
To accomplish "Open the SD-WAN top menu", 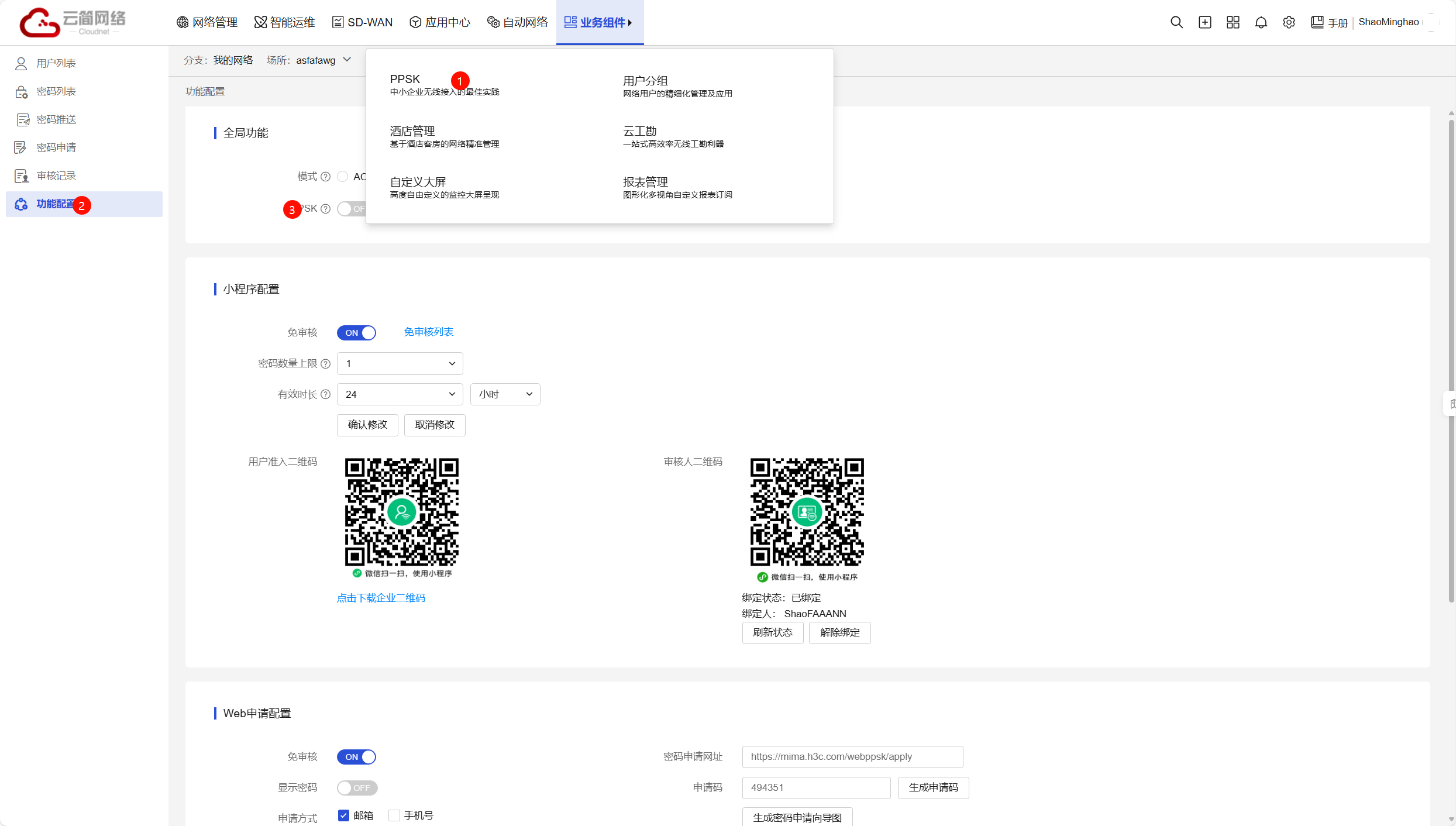I will coord(362,22).
